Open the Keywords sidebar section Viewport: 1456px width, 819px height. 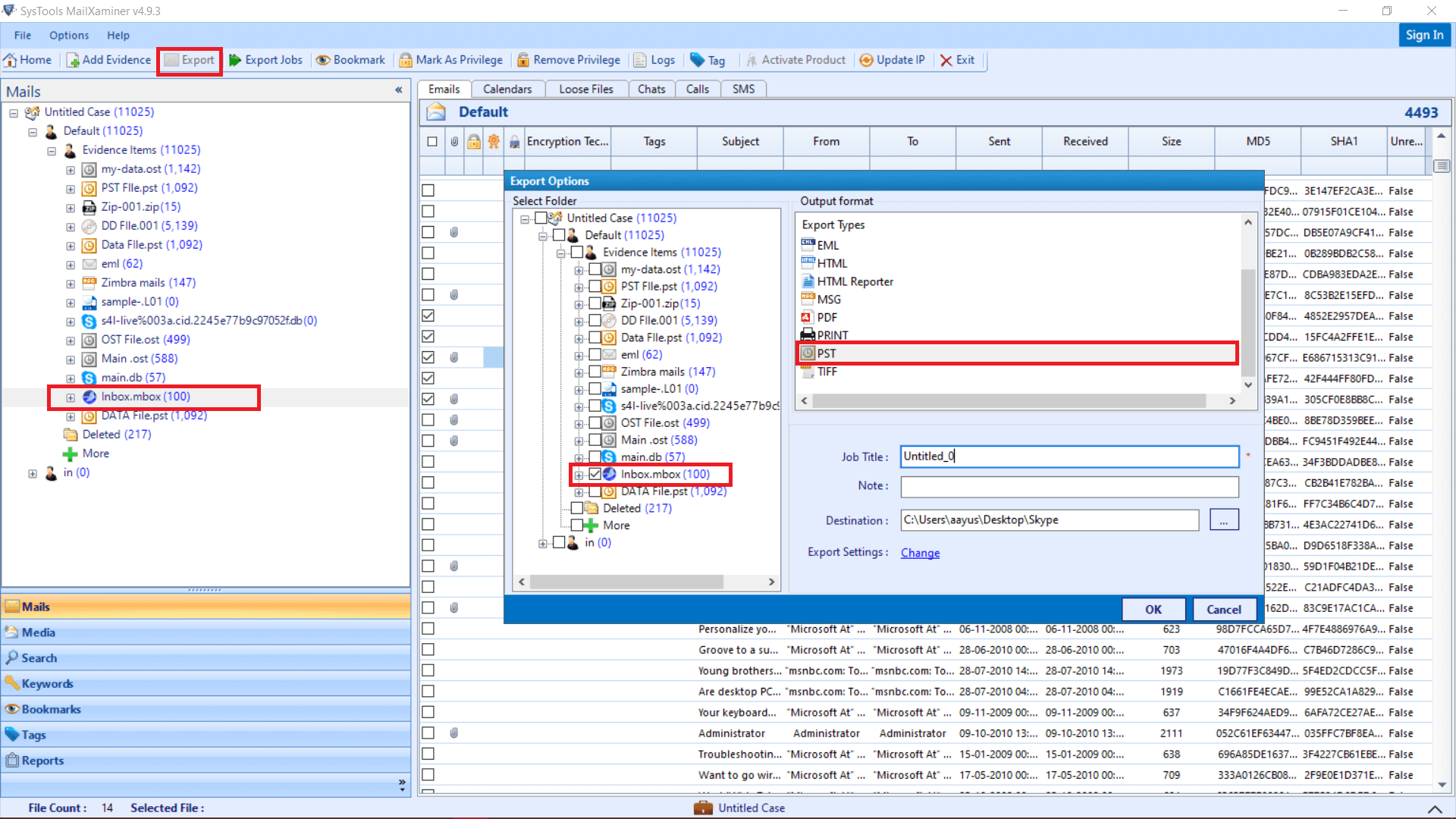206,683
